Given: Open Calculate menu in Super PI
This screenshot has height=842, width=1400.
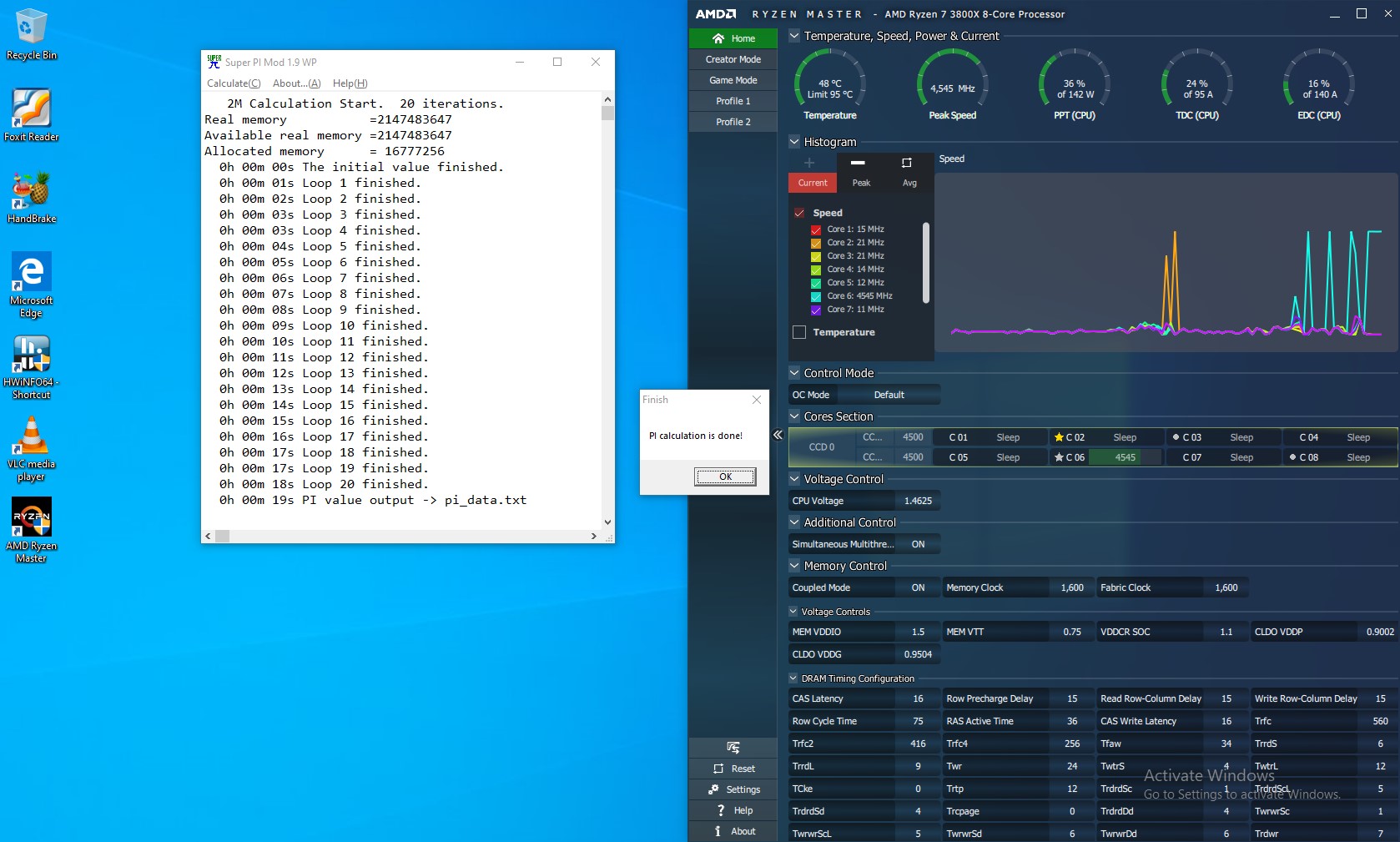Looking at the screenshot, I should (234, 83).
